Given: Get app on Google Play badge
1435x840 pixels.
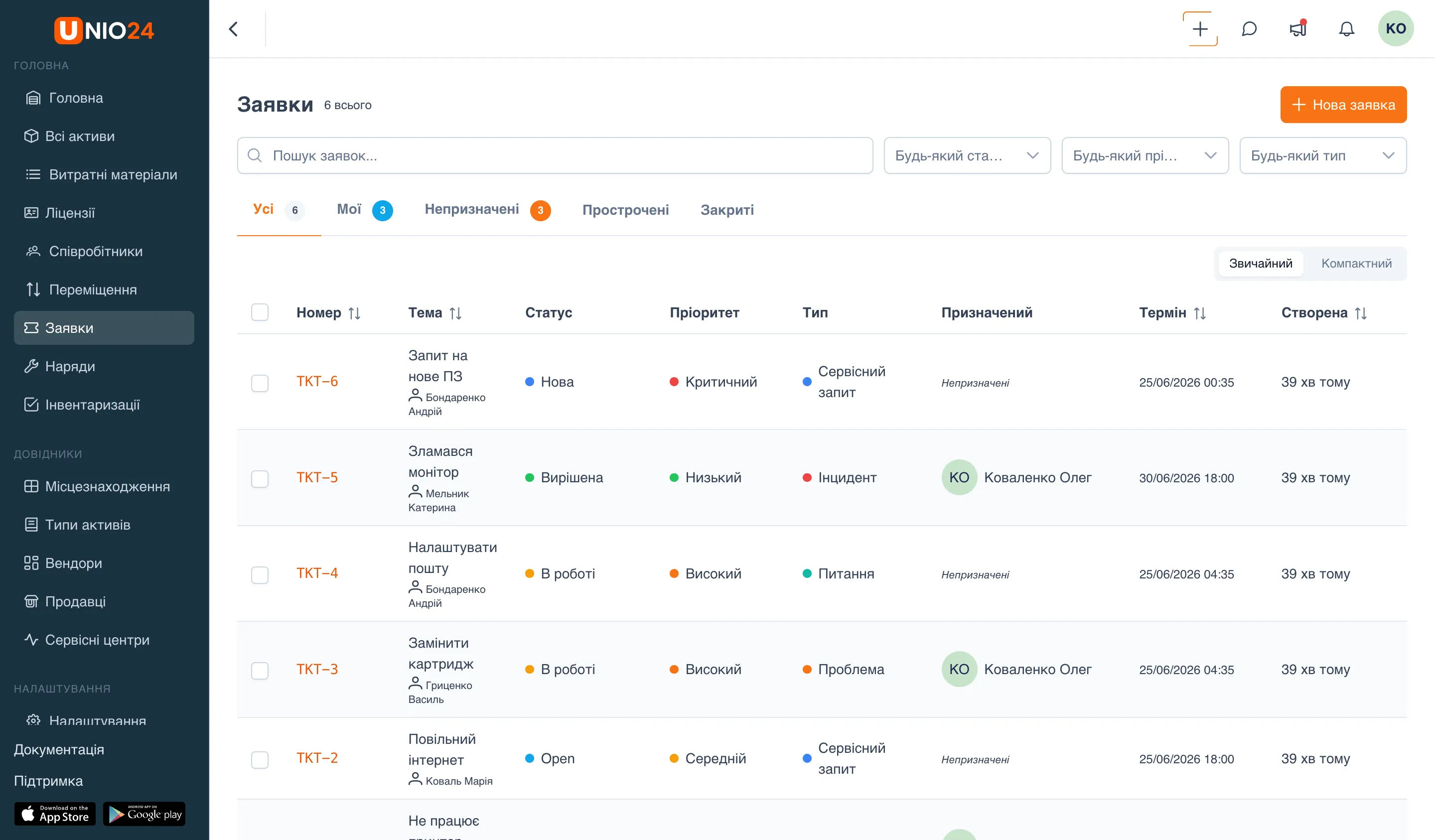Looking at the screenshot, I should [144, 814].
